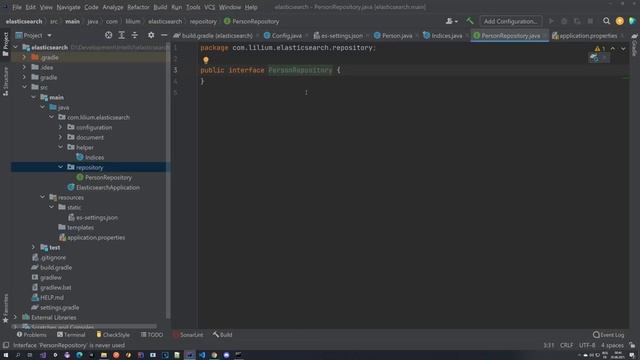Expand the test folder
Screen dimensions: 640x360
pyautogui.click(x=33, y=247)
